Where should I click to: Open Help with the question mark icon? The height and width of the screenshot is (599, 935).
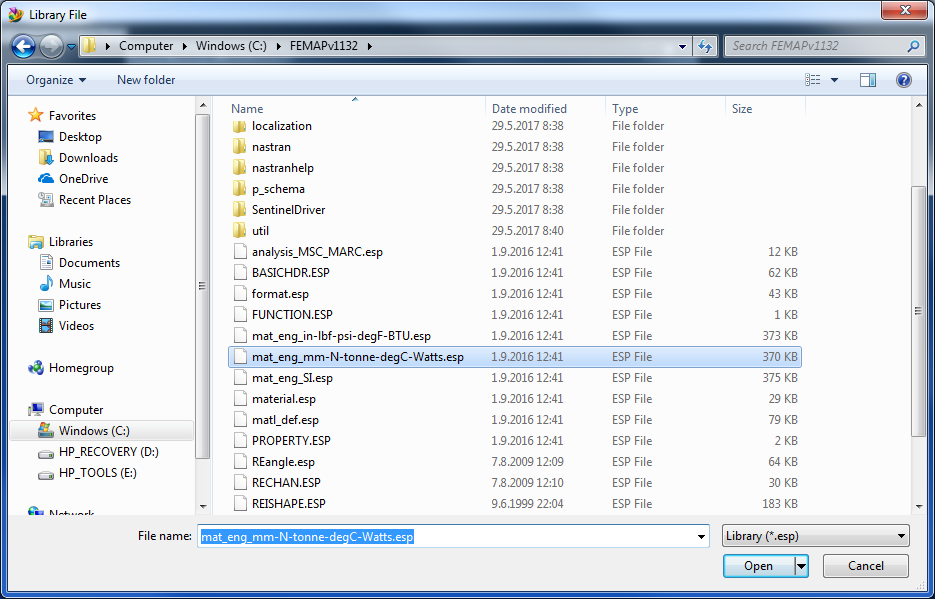coord(903,80)
